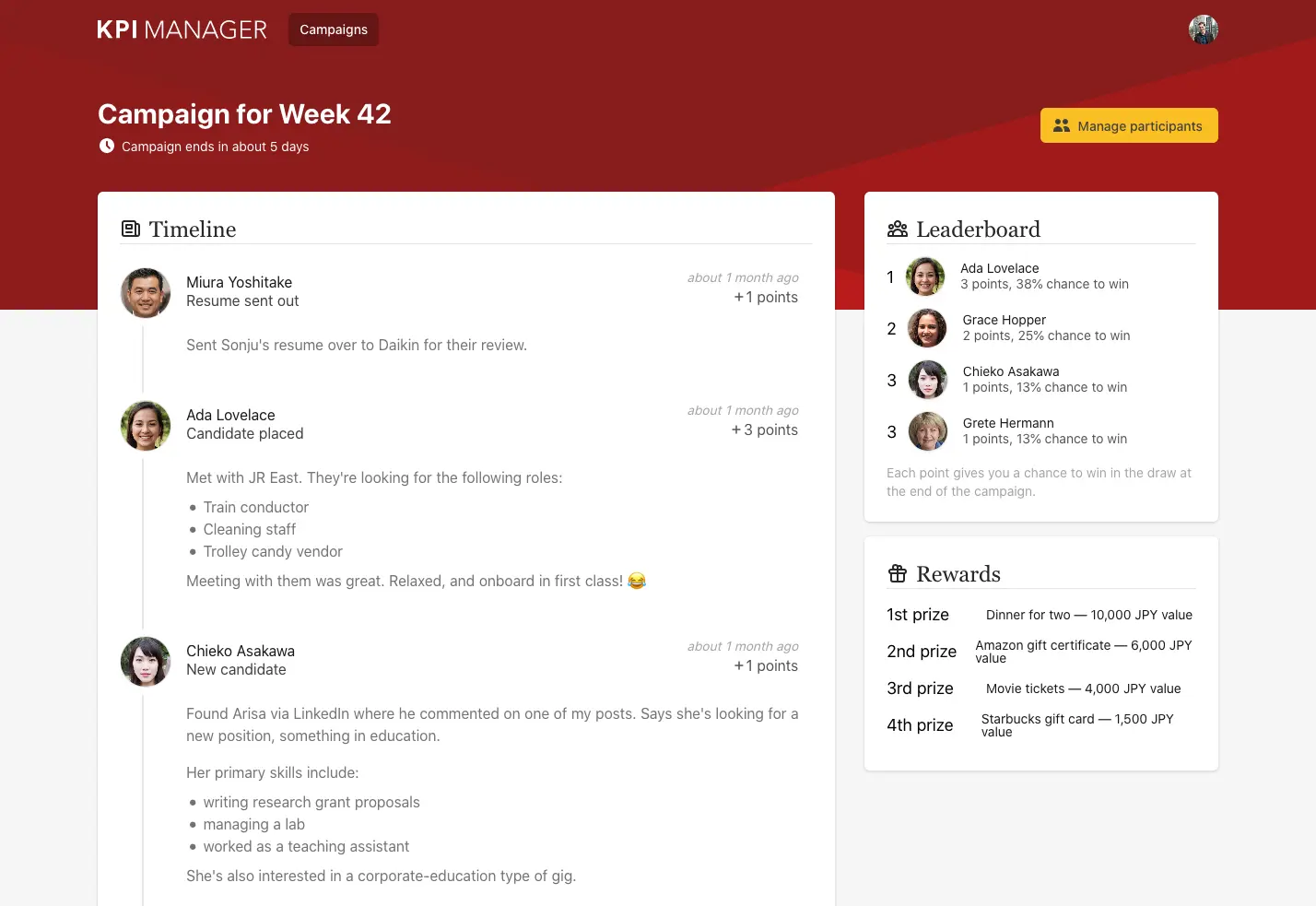Click Grace Hopper's leaderboard avatar
Image resolution: width=1316 pixels, height=906 pixels.
pyautogui.click(x=927, y=328)
